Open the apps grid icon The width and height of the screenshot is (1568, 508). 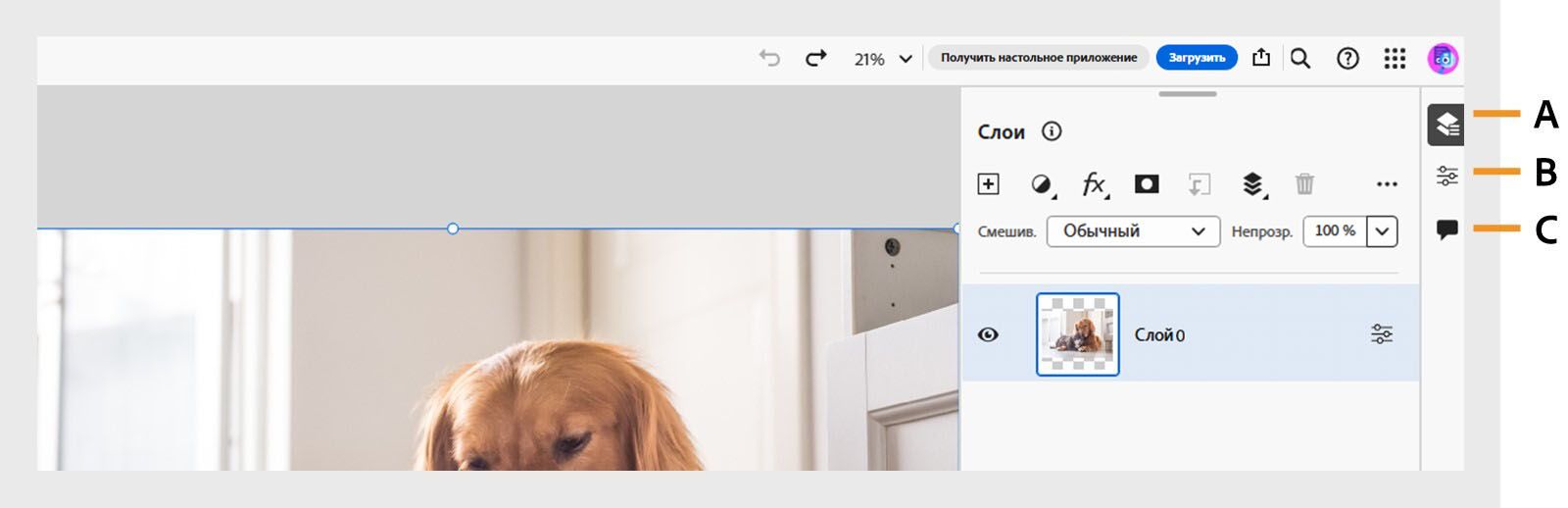pos(1395,59)
